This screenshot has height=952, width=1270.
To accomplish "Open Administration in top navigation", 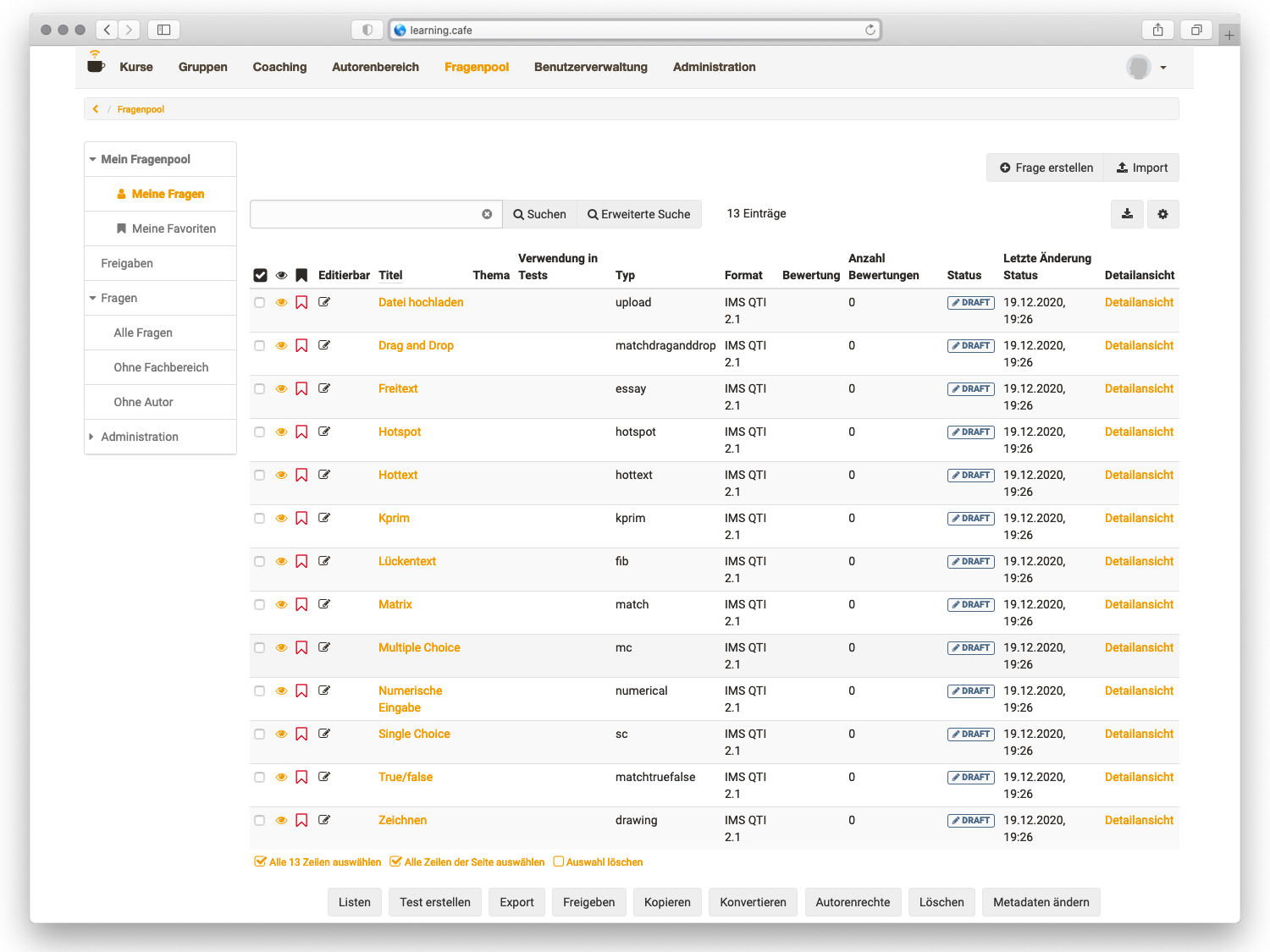I will tap(714, 67).
